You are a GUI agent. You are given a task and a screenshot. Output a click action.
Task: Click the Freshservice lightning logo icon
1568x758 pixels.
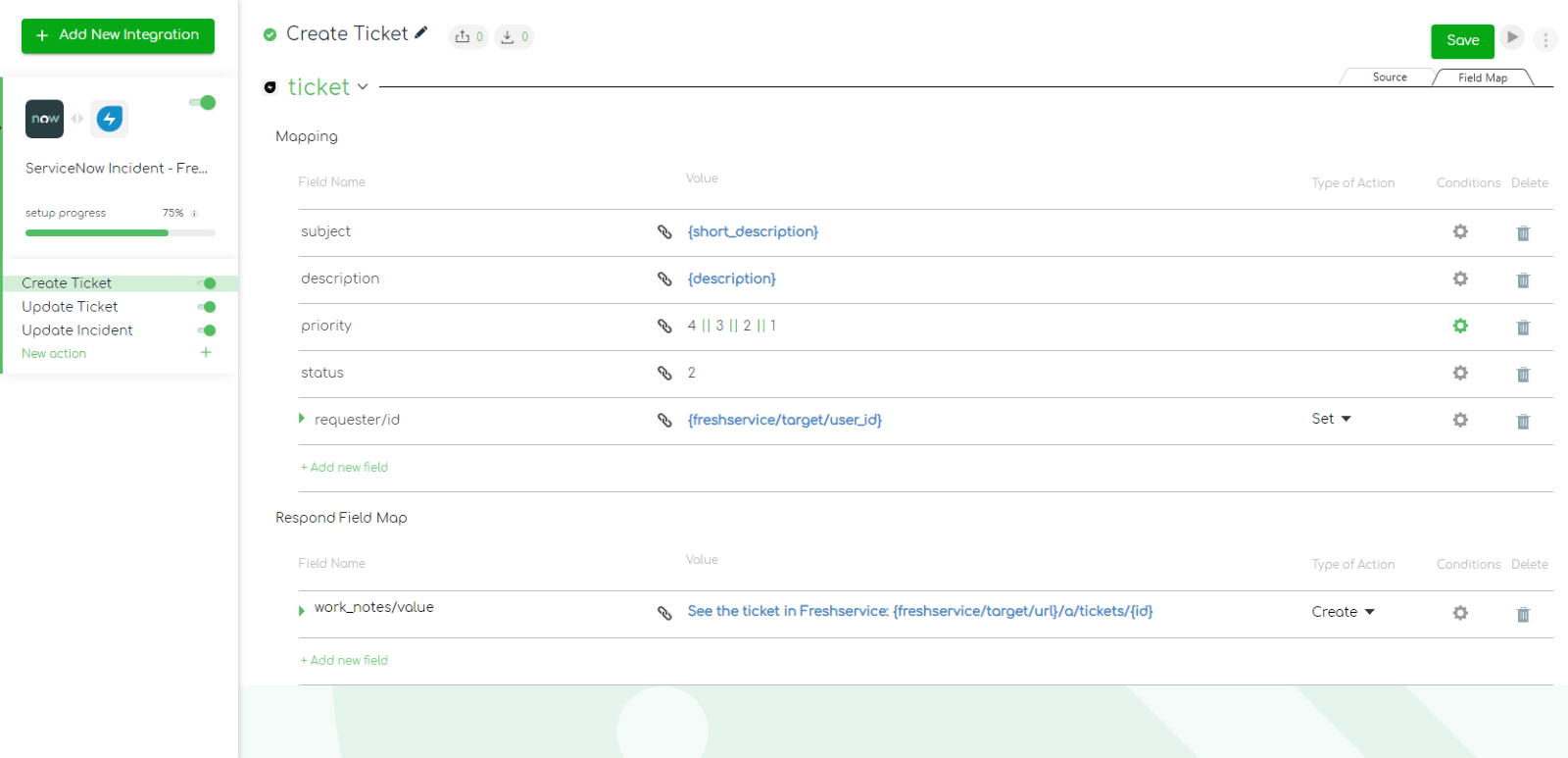tap(110, 119)
